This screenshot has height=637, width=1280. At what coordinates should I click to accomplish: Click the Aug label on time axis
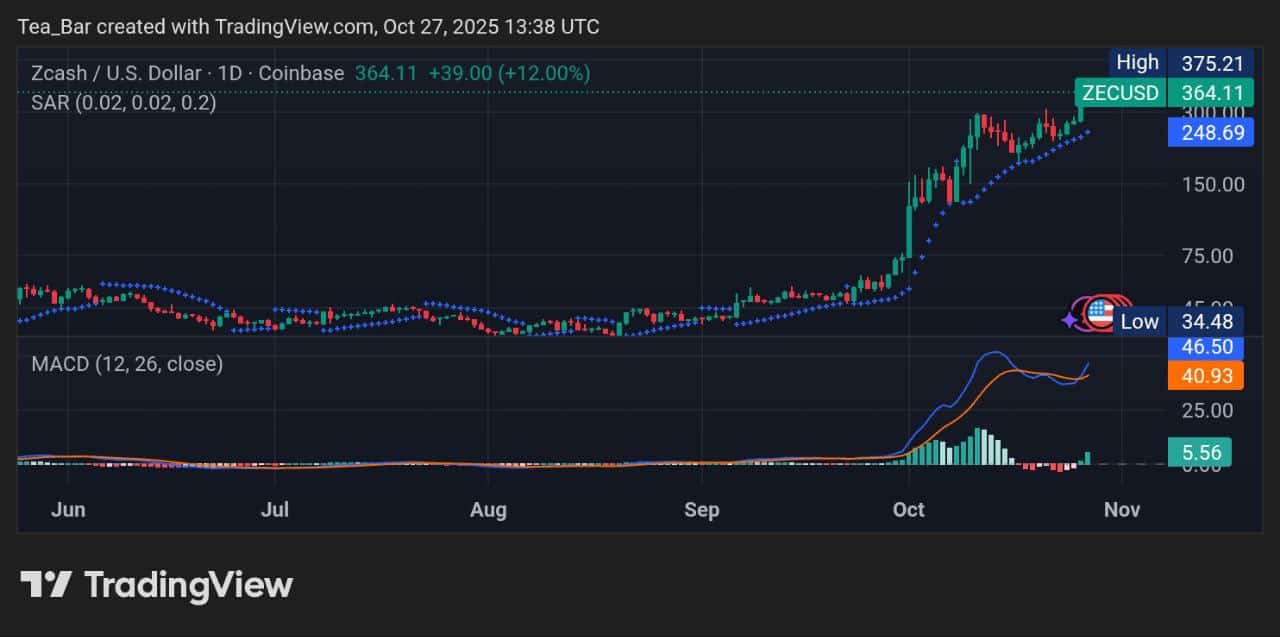(488, 510)
